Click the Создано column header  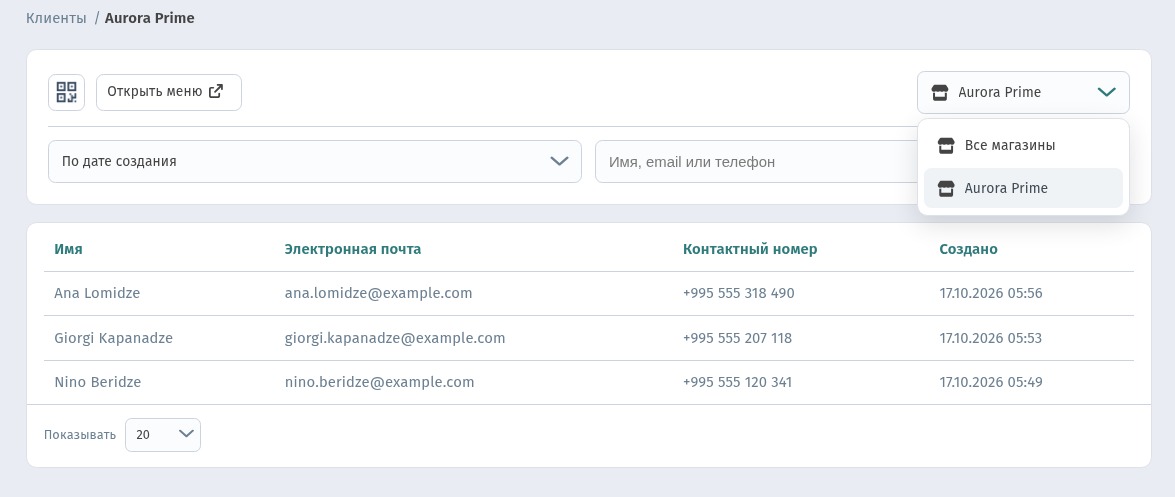[x=968, y=249]
